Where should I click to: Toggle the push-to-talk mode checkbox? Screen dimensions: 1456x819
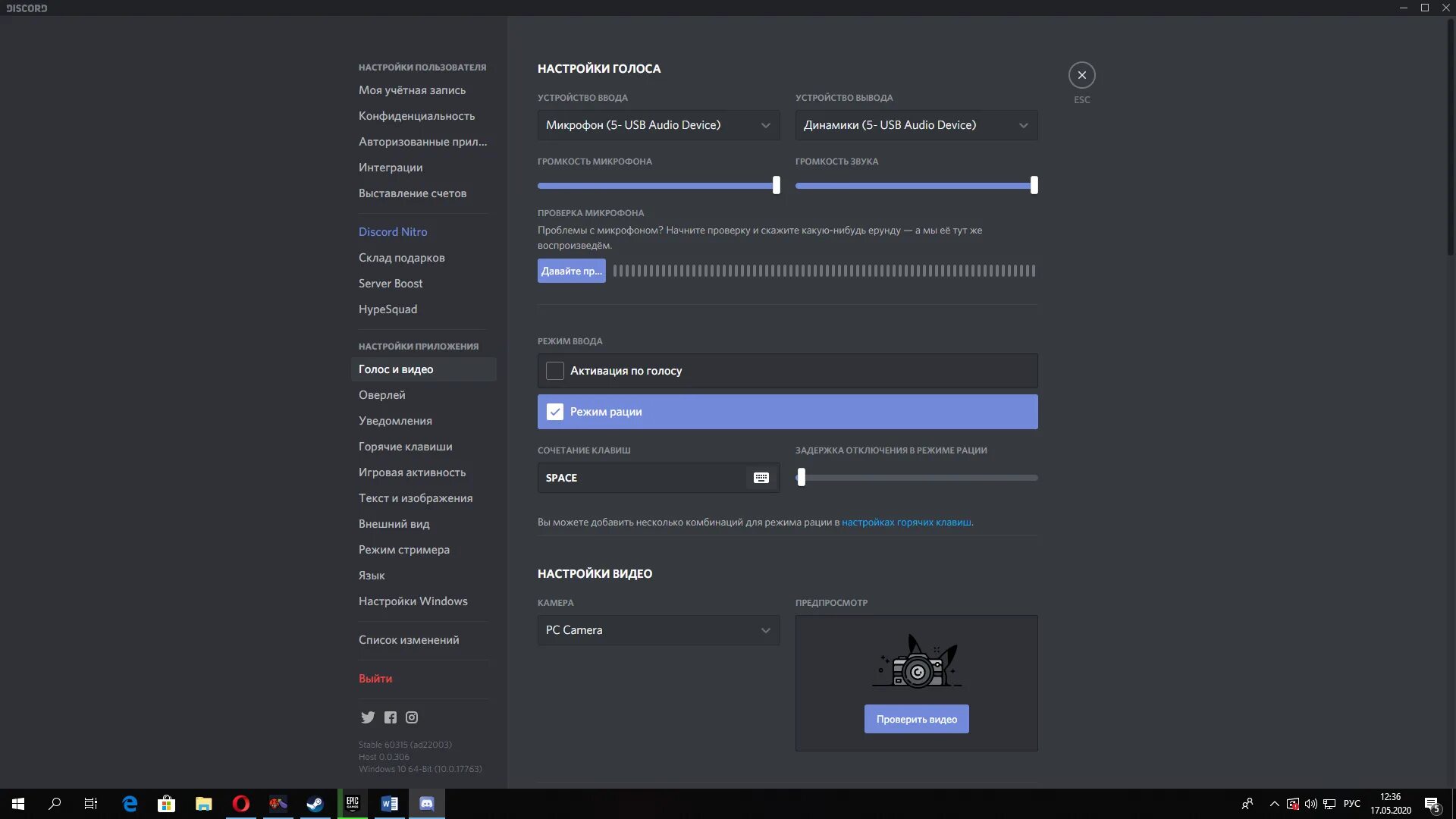(555, 412)
